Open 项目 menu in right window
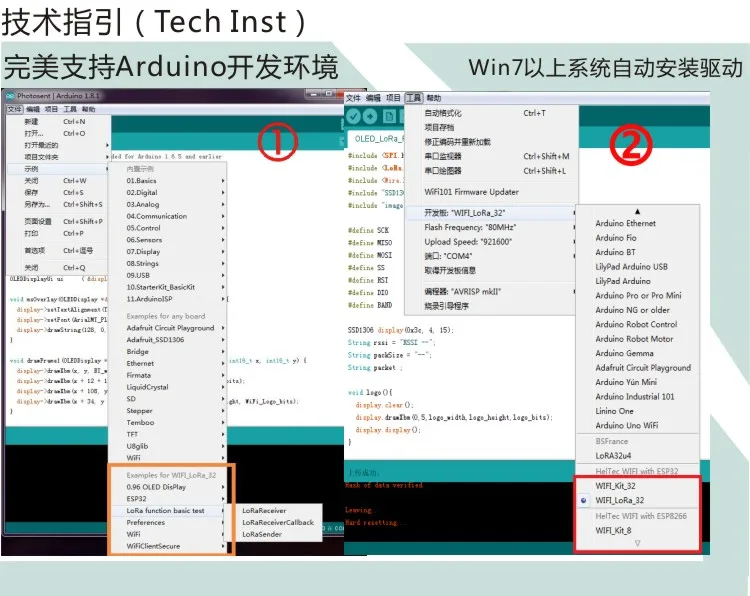The width and height of the screenshot is (750, 596). (x=393, y=98)
